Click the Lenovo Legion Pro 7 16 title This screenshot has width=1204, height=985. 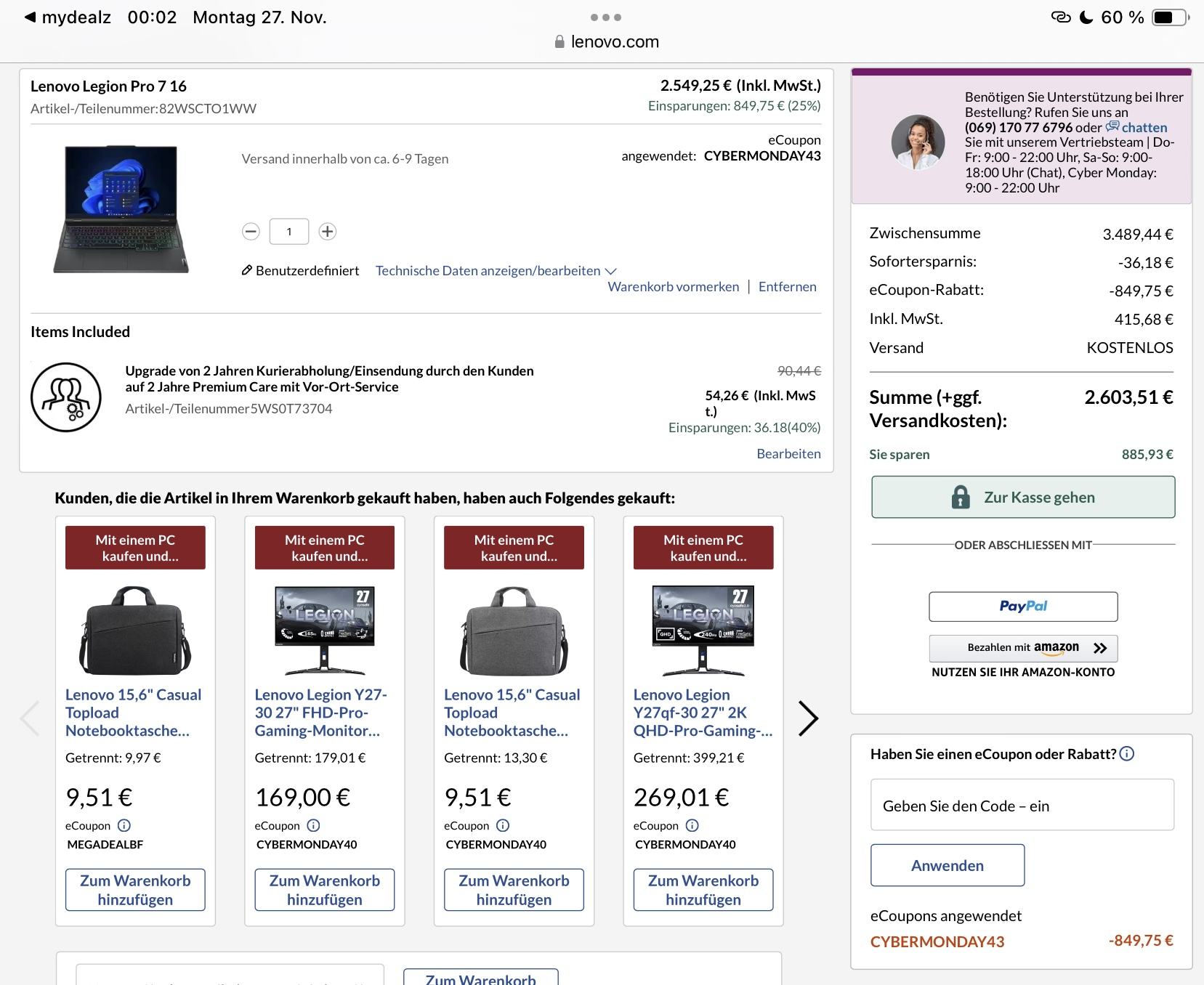108,86
